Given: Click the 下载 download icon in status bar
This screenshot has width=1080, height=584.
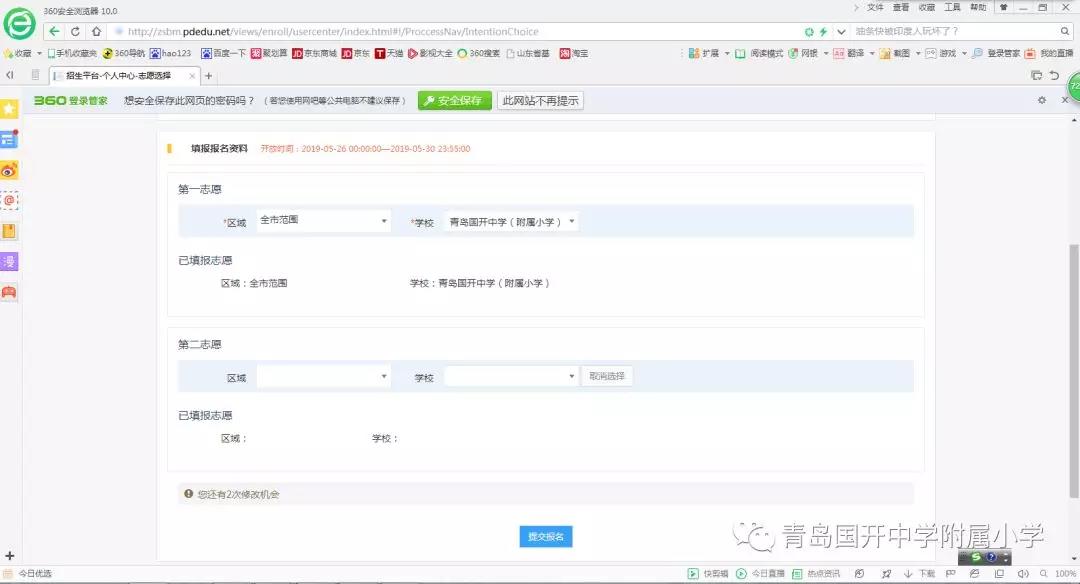Looking at the screenshot, I should pos(920,574).
